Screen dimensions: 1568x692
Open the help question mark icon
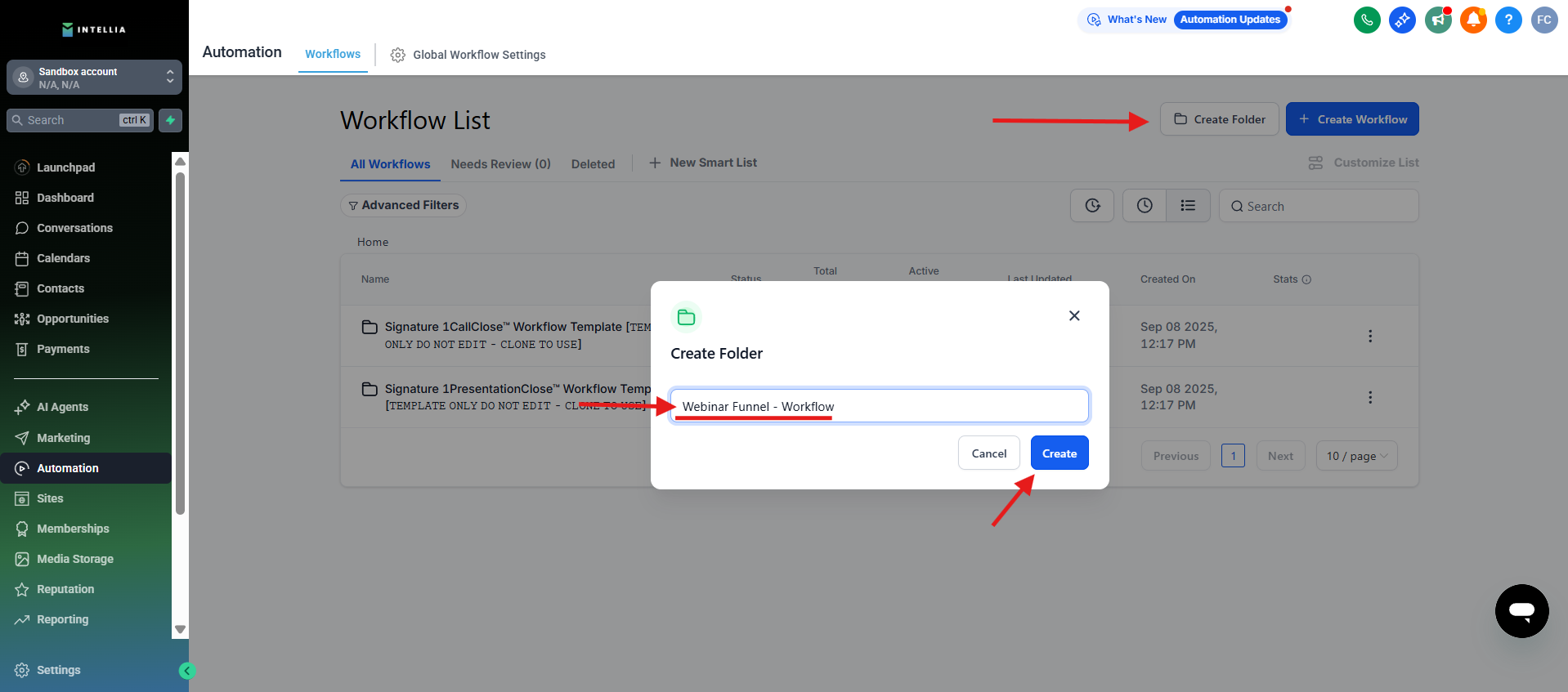(x=1508, y=20)
